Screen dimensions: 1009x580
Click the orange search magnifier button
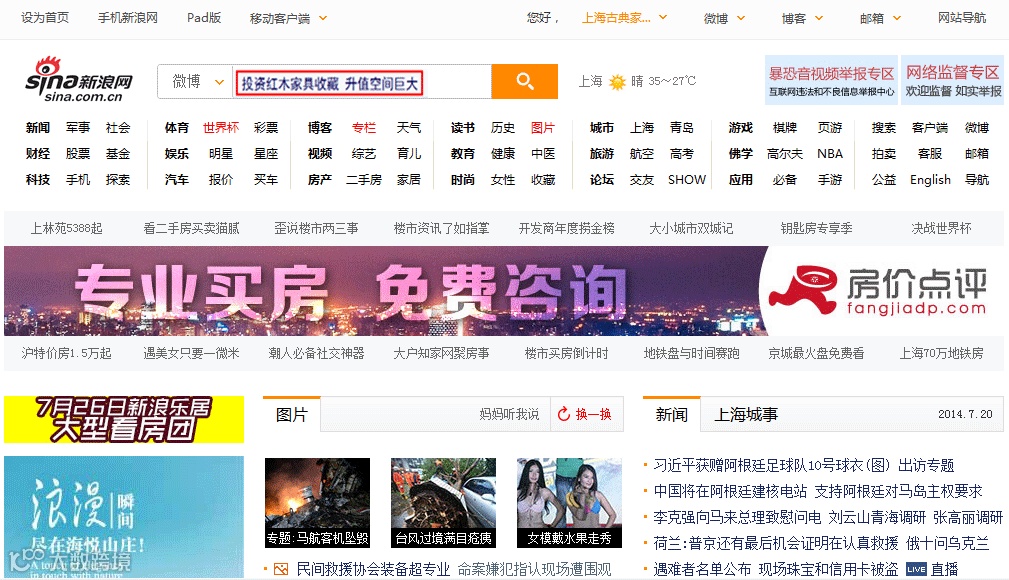point(524,81)
